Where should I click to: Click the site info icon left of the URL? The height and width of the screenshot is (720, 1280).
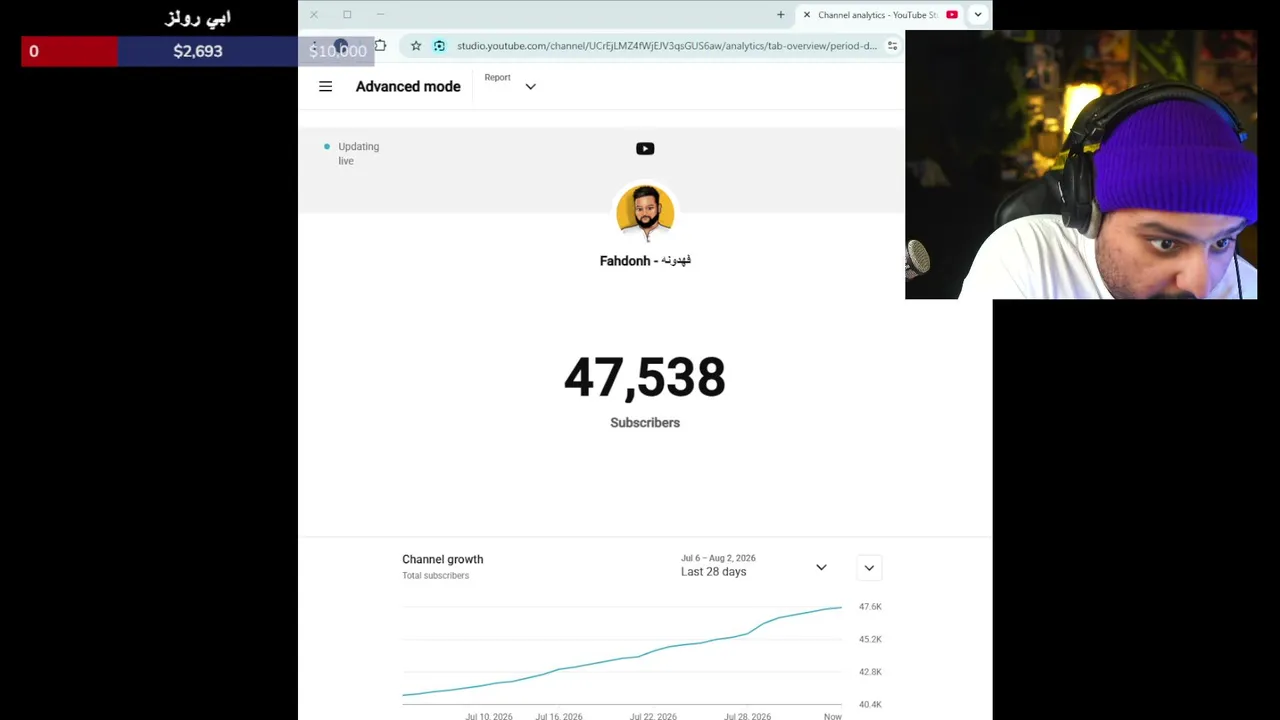pos(439,46)
